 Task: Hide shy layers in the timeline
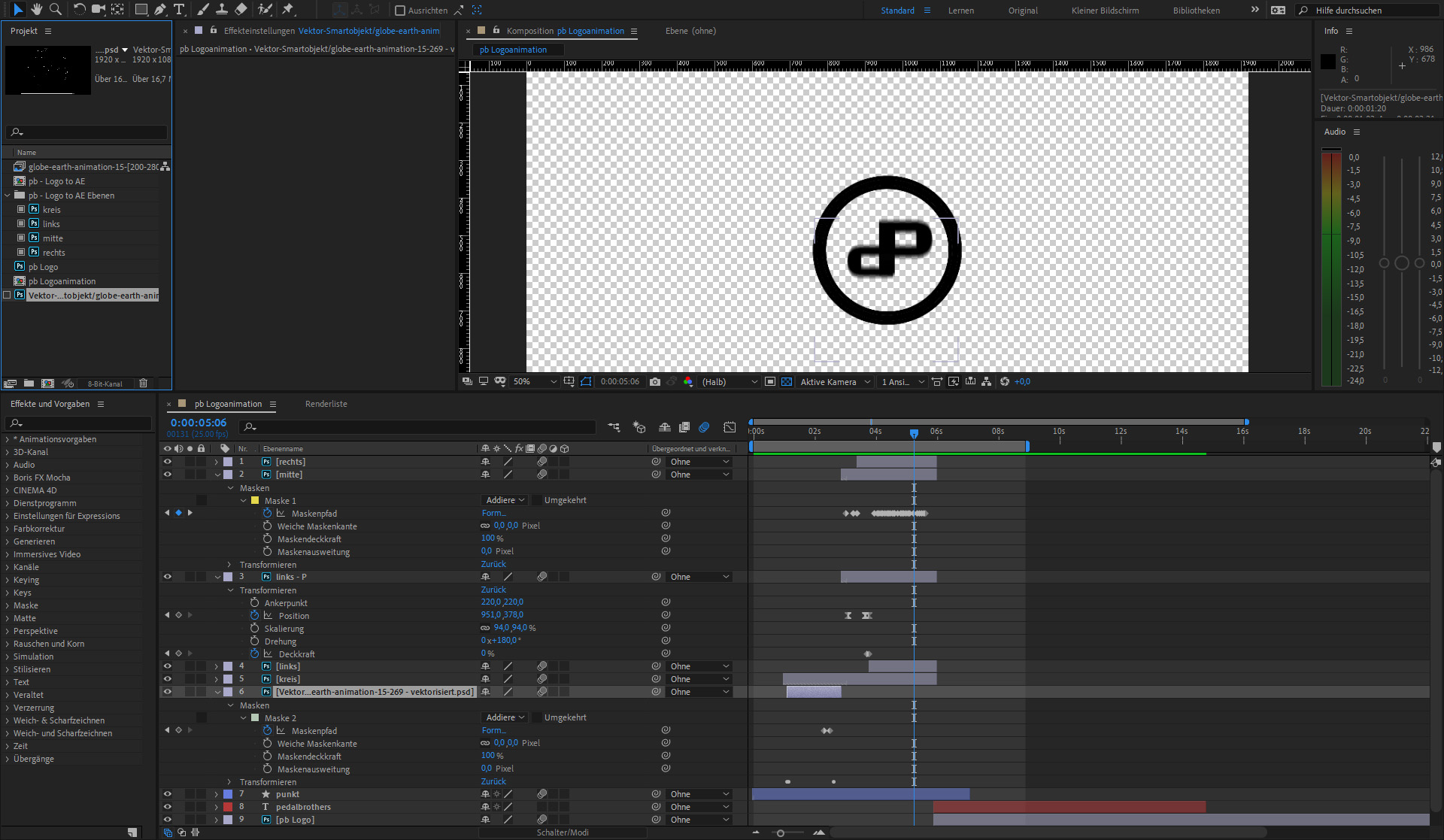[x=665, y=427]
